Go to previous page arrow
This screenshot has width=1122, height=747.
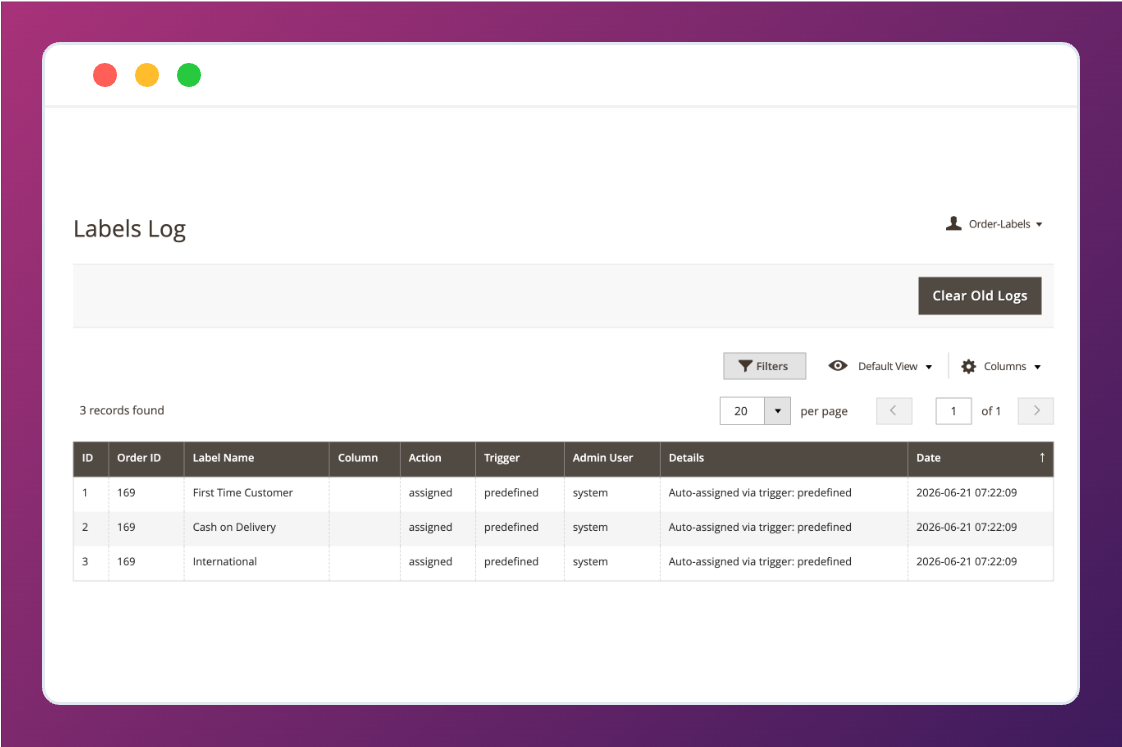pos(894,411)
